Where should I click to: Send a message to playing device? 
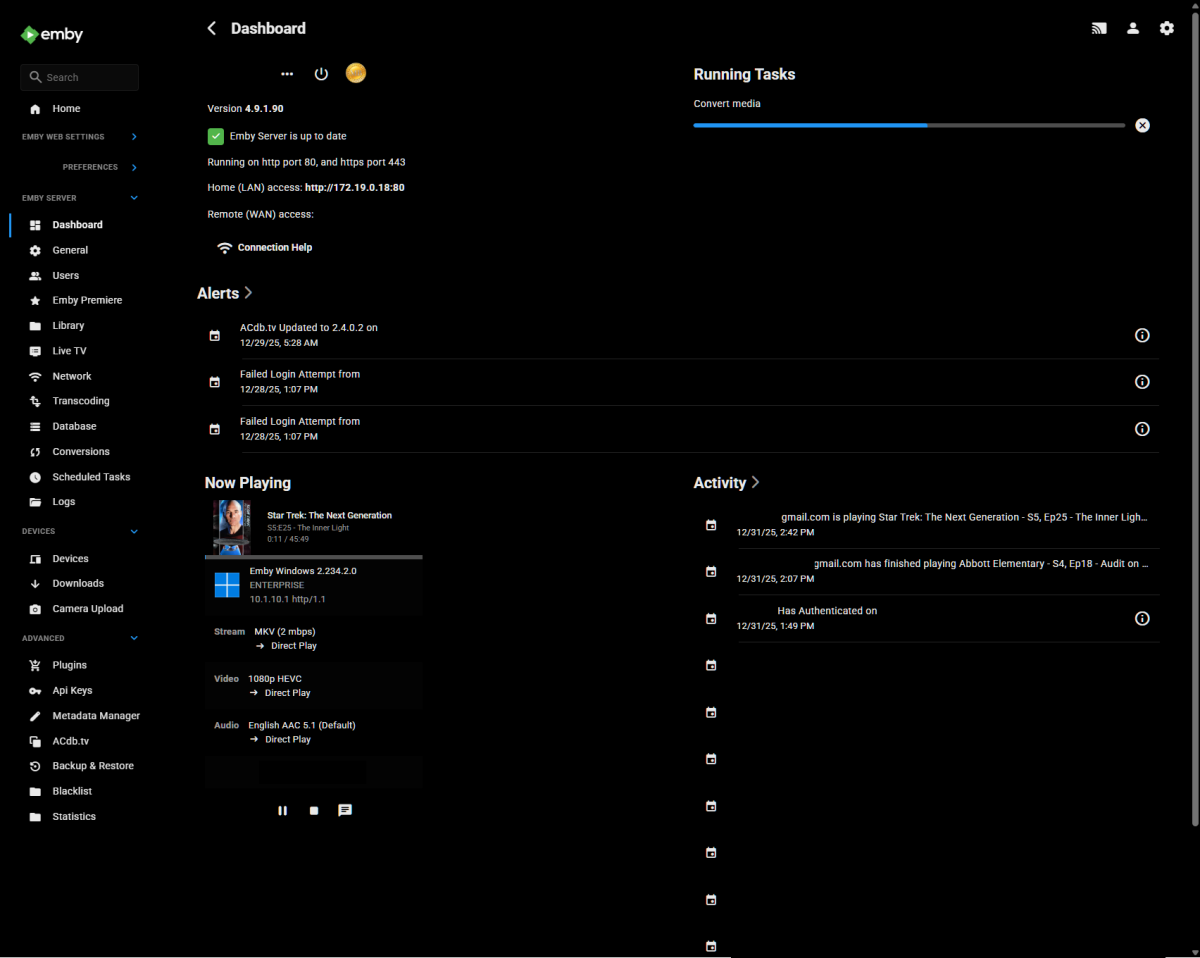click(345, 810)
